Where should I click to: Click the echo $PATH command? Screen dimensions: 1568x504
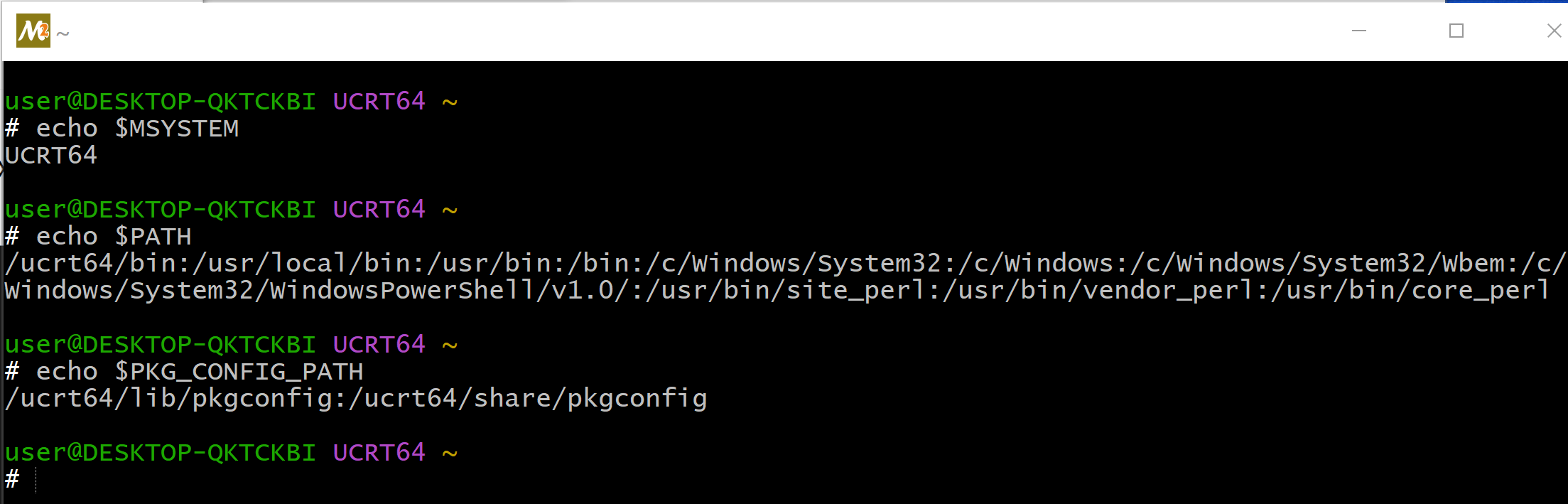(x=98, y=237)
